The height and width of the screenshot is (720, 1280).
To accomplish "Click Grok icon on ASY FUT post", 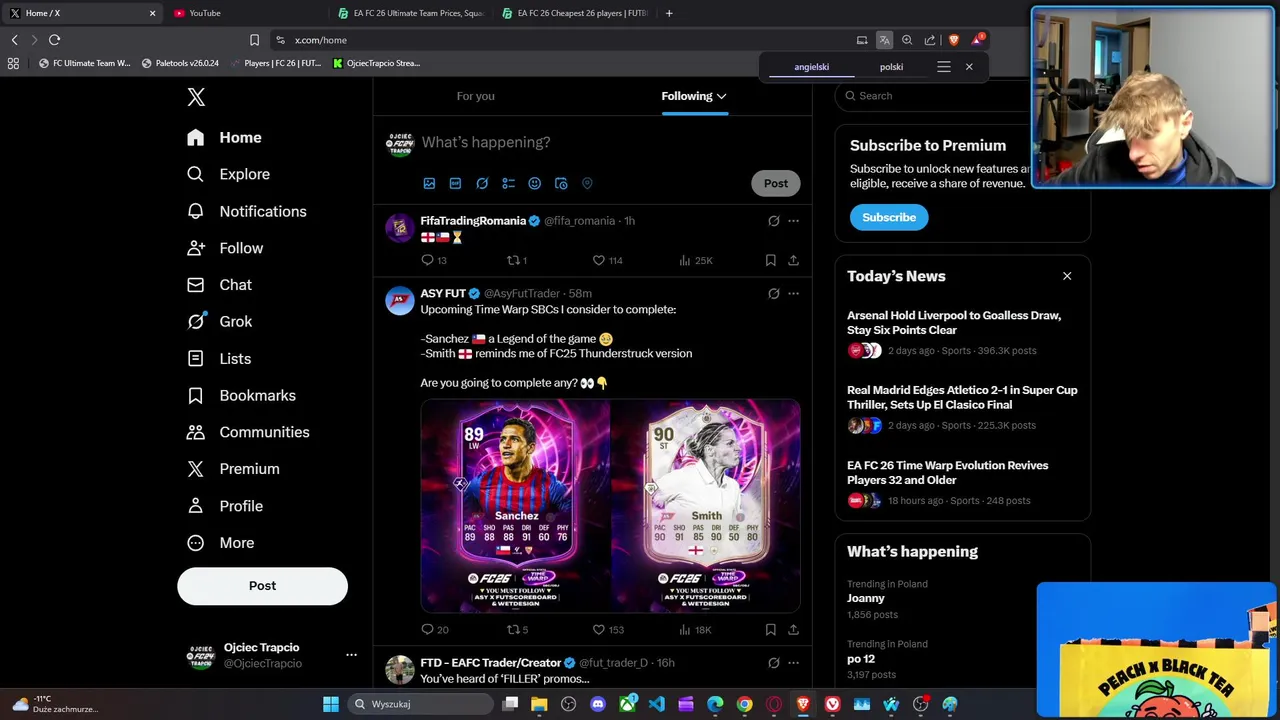I will click(773, 294).
